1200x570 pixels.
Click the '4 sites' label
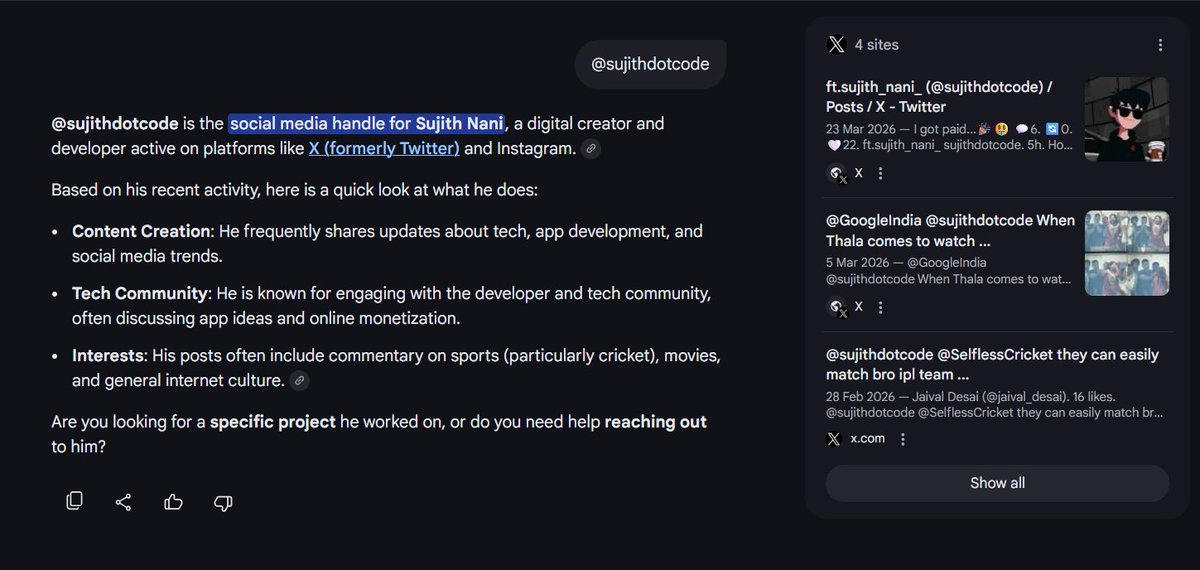tap(876, 45)
